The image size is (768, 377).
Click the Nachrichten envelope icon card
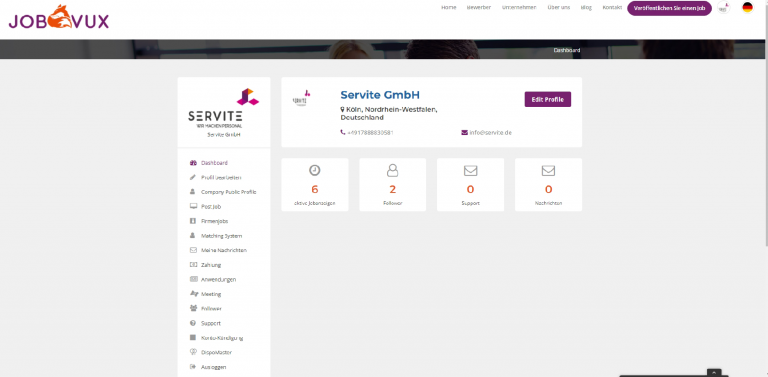pyautogui.click(x=549, y=185)
